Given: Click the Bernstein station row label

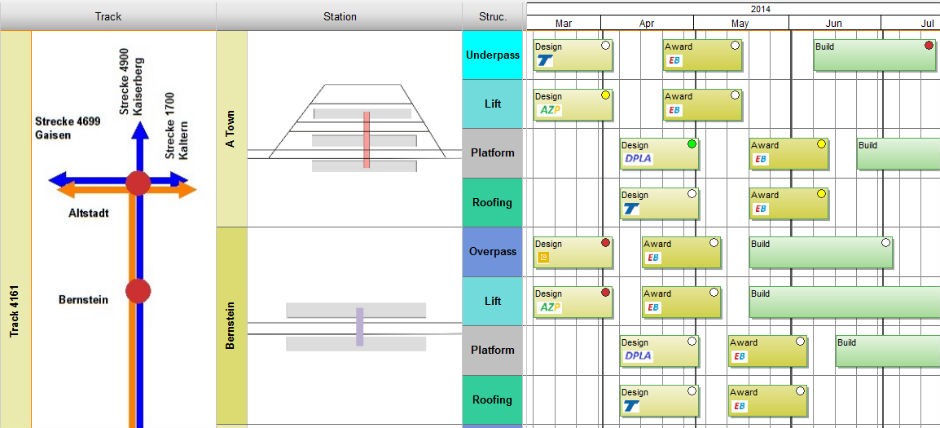Looking at the screenshot, I should [231, 325].
